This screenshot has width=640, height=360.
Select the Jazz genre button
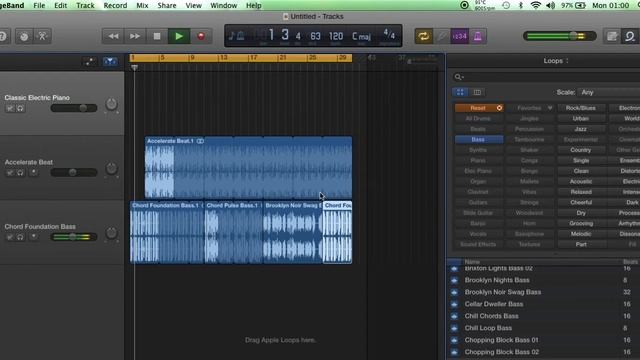click(x=580, y=129)
